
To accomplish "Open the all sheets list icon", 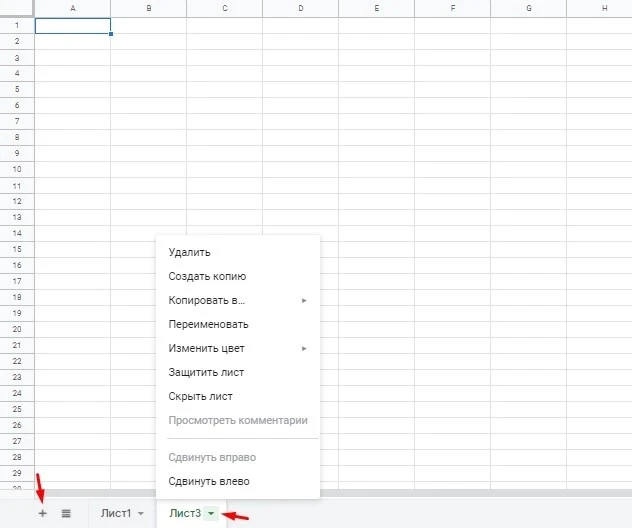I will tap(66, 513).
